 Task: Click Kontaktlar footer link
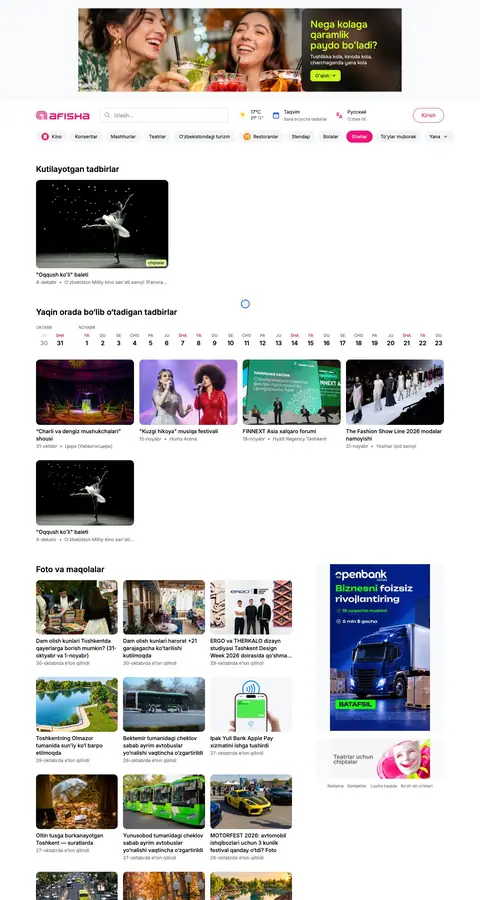tap(357, 786)
